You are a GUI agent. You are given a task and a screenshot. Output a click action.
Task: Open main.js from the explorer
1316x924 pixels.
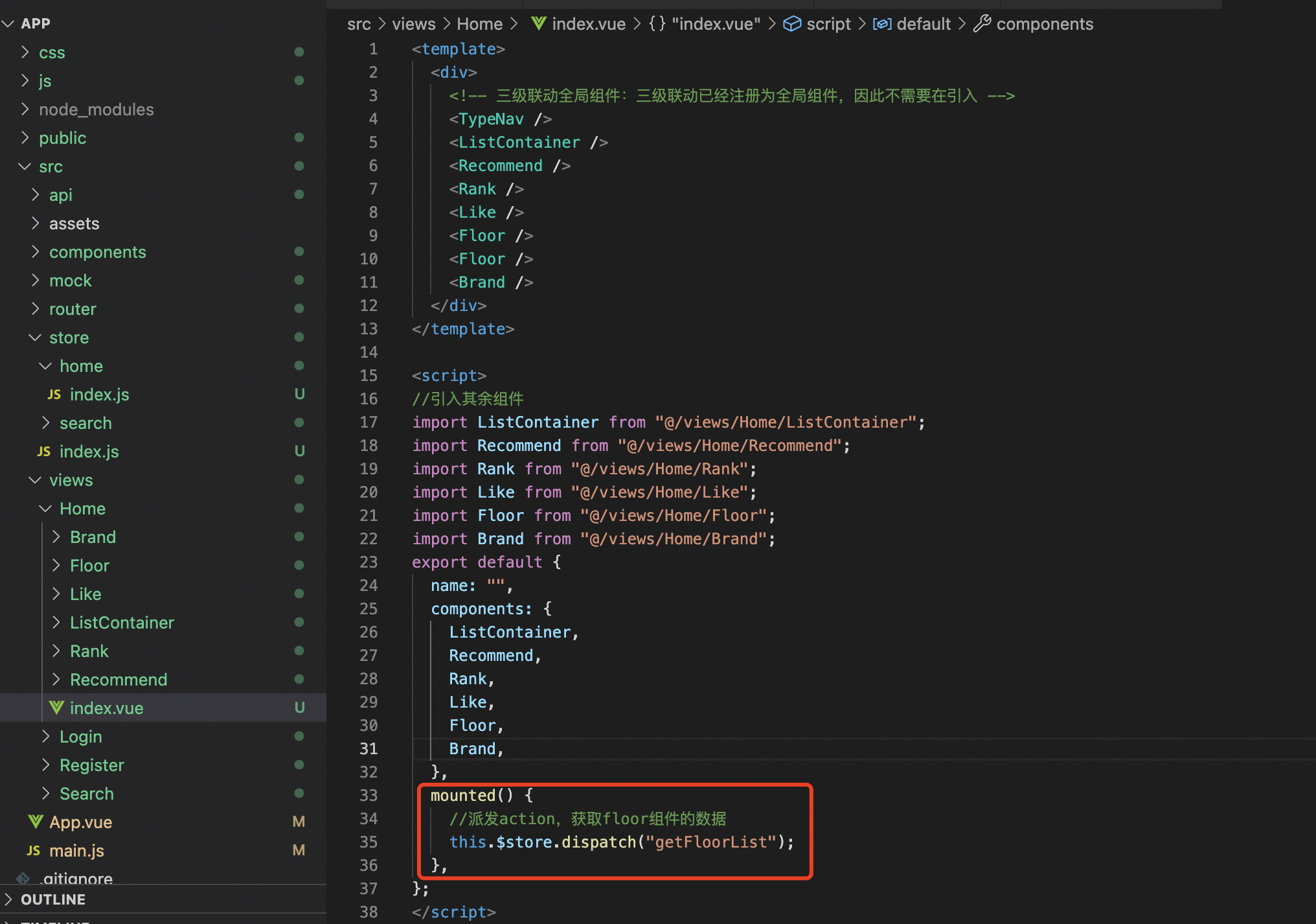76,850
